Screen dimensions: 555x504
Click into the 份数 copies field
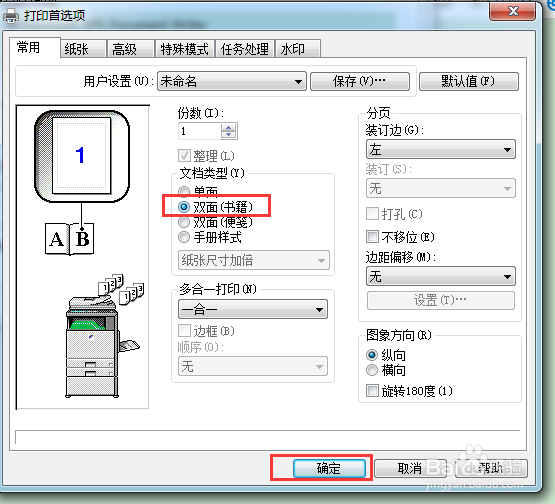click(200, 131)
